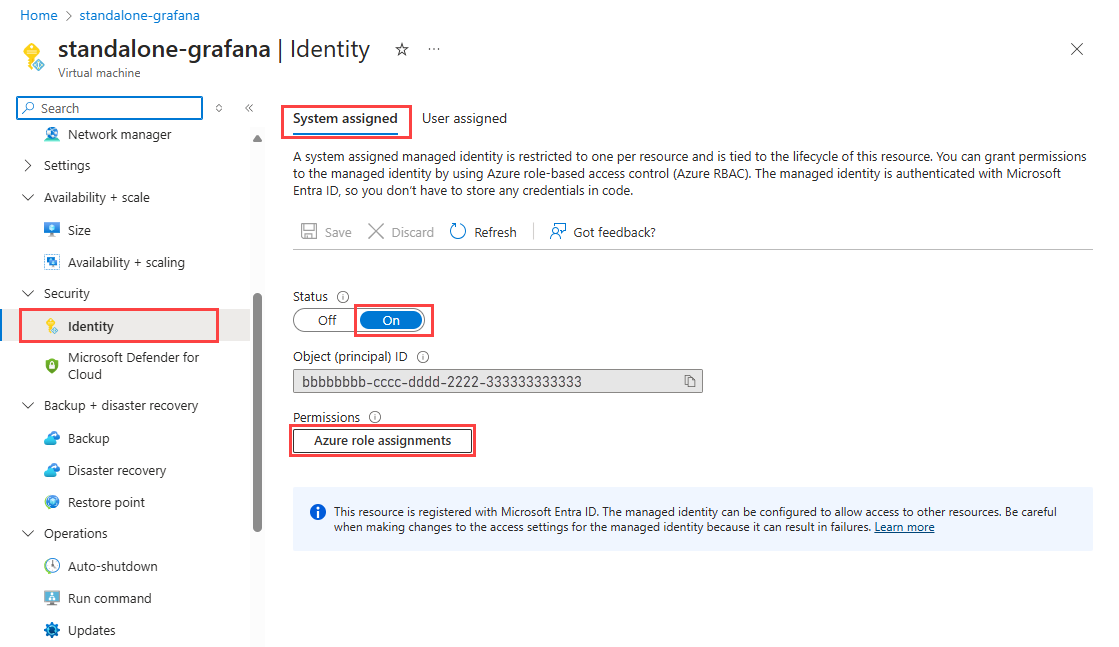Expand the Settings section

pos(28,166)
